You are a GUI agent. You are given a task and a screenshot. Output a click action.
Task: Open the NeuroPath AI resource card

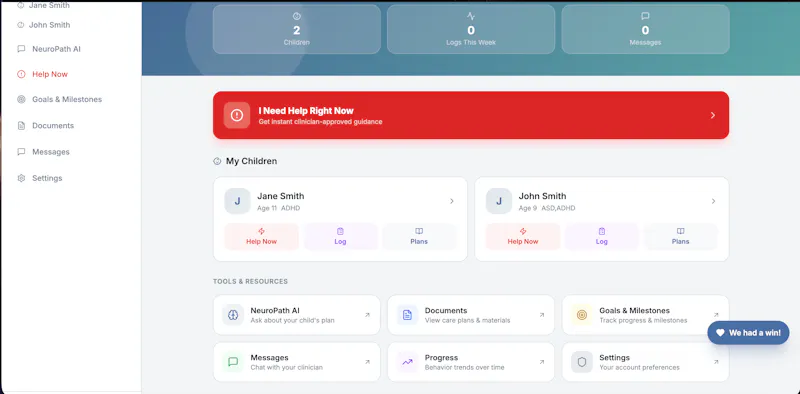296,315
